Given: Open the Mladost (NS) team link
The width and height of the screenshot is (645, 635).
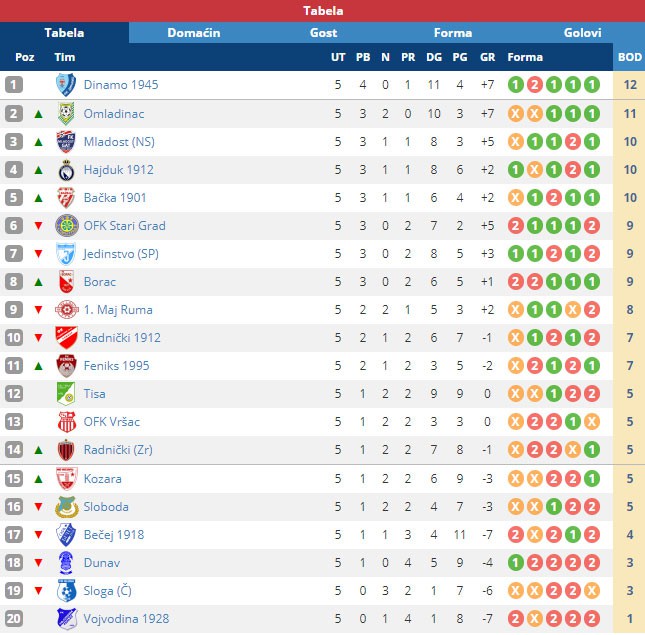Looking at the screenshot, I should pyautogui.click(x=119, y=141).
